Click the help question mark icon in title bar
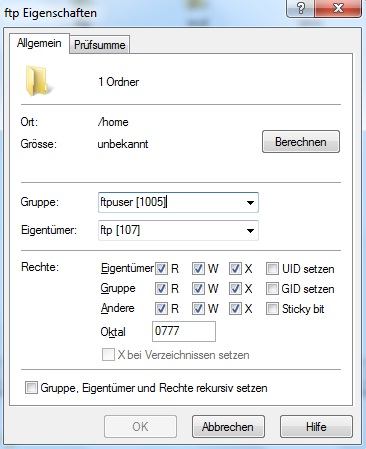Screen dimensions: 366x449 click(301, 8)
